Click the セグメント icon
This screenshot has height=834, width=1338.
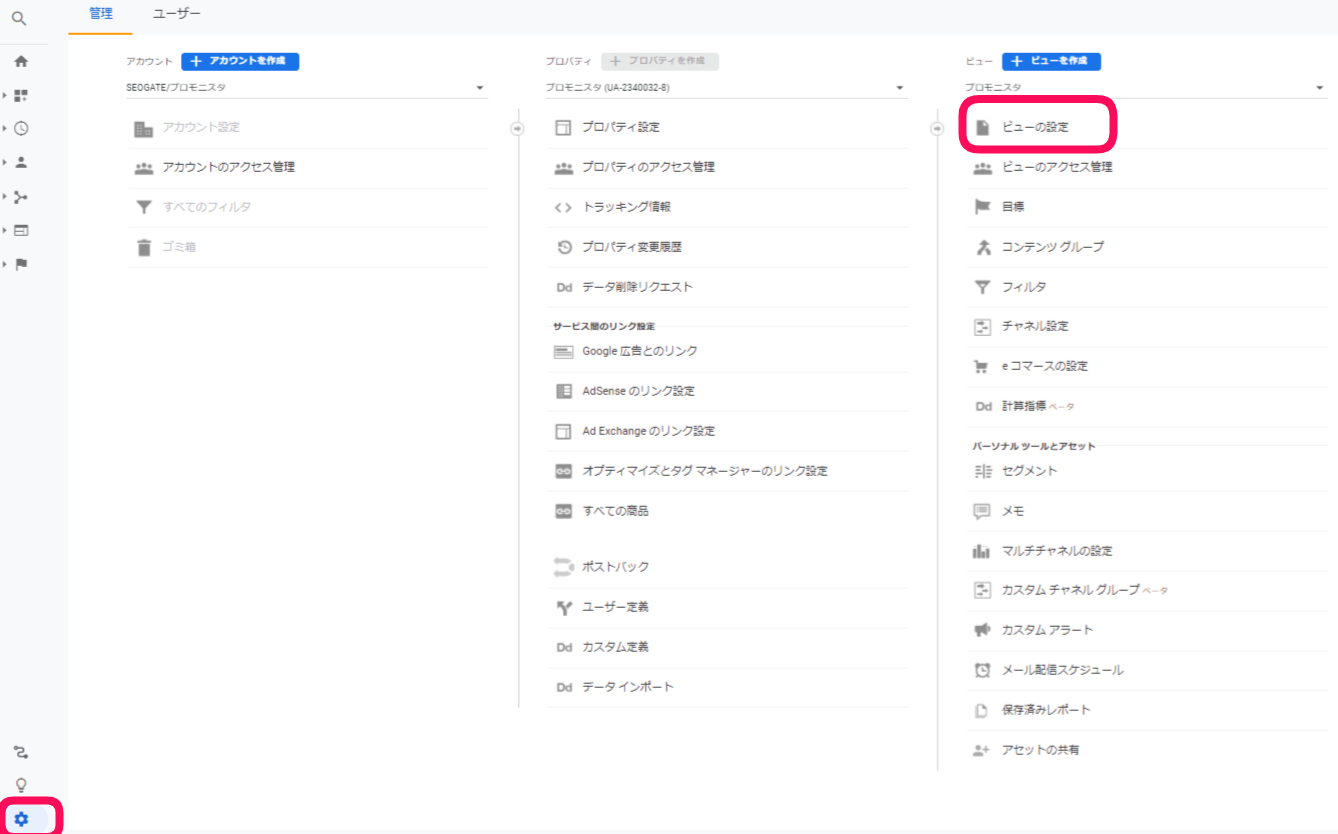pos(982,471)
